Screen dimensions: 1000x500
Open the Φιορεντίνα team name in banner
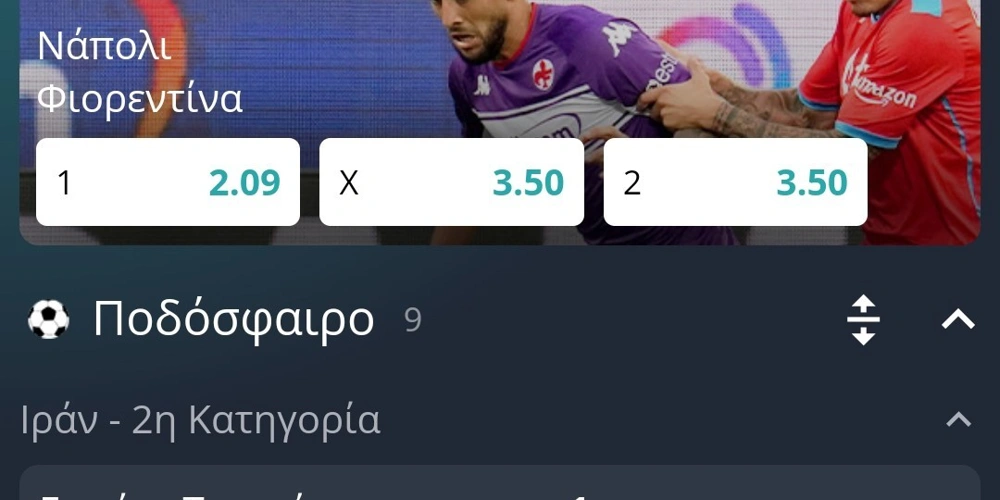pos(140,99)
